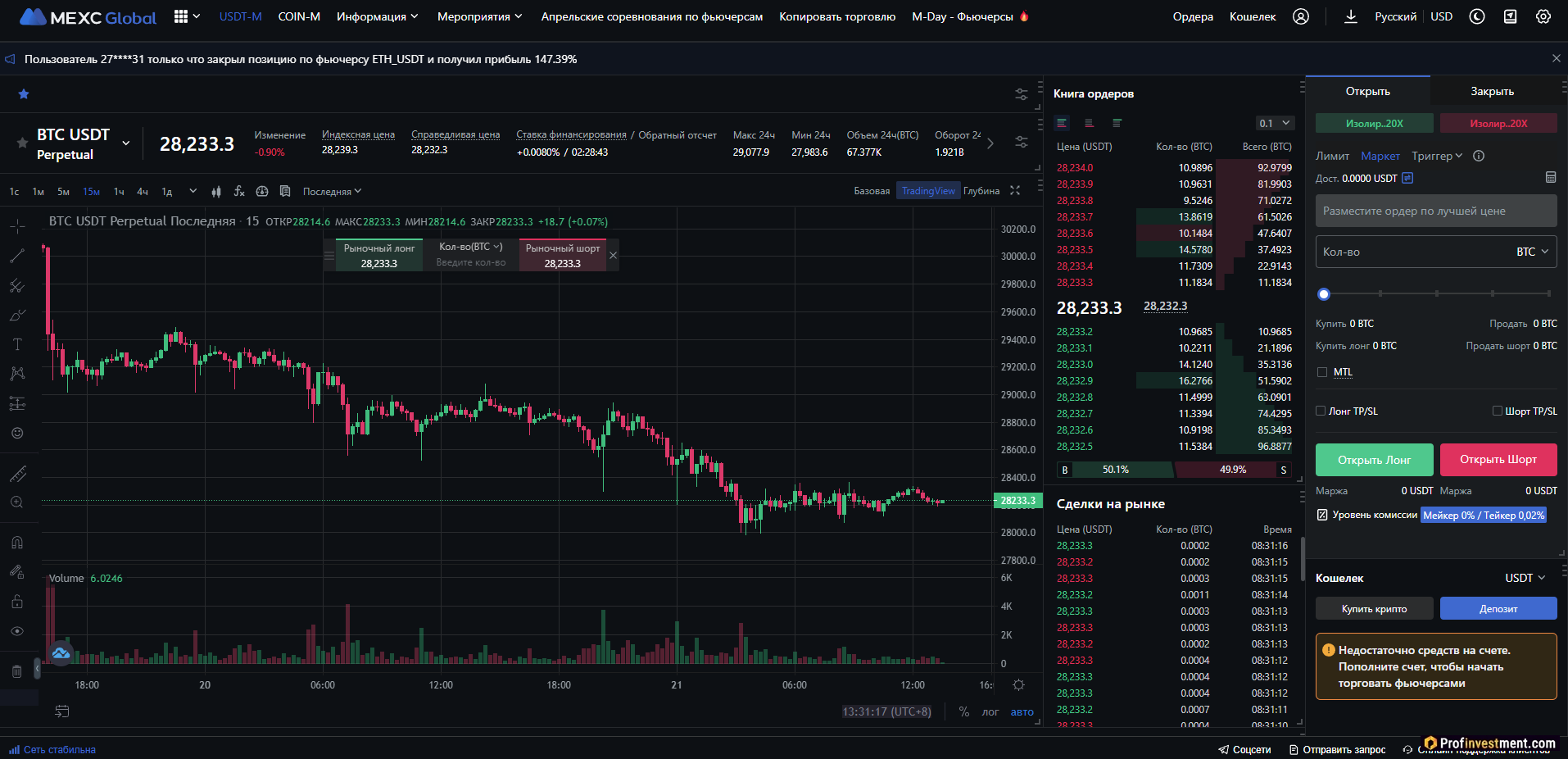Open chart settings gear near time axis
This screenshot has width=1568, height=759.
click(1018, 685)
